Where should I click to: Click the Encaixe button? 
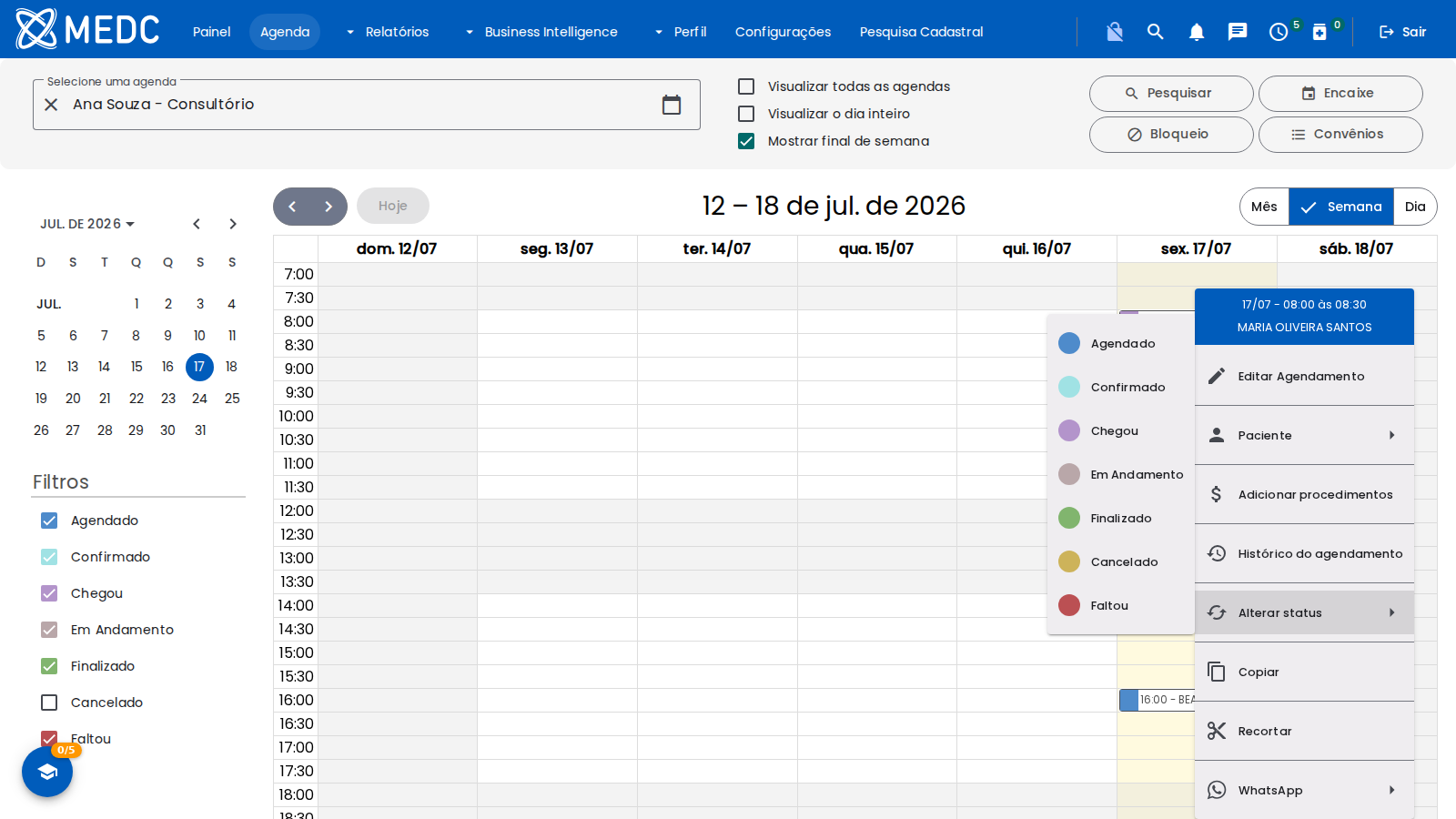click(x=1340, y=94)
